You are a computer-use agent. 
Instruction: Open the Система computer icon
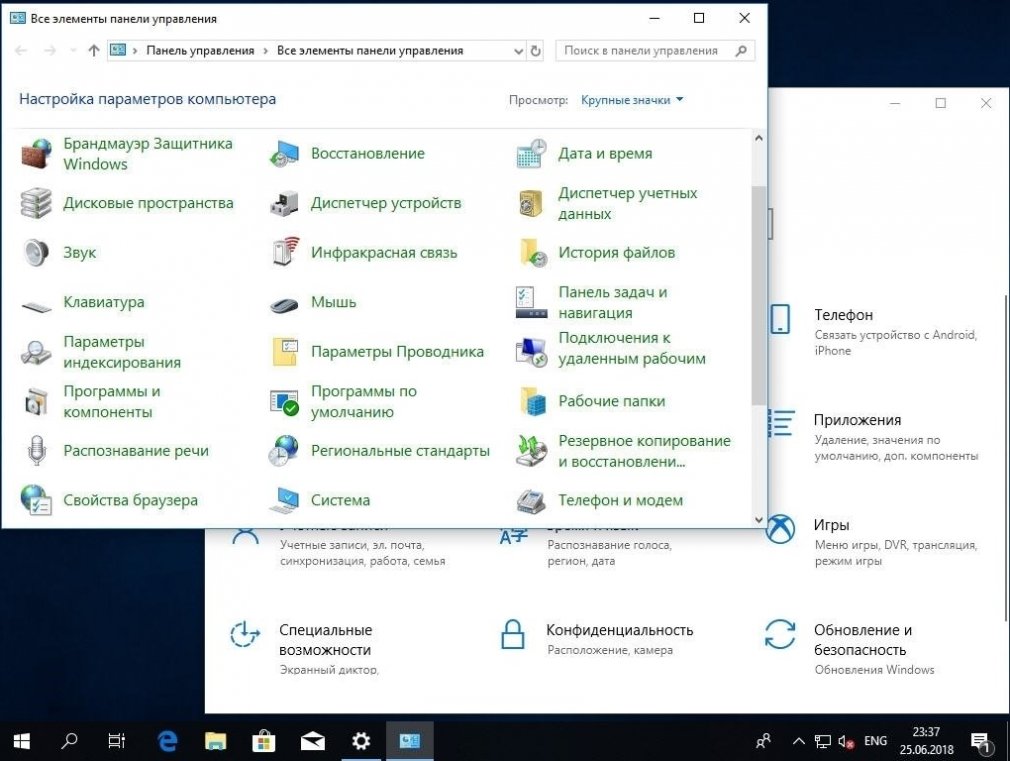click(283, 501)
